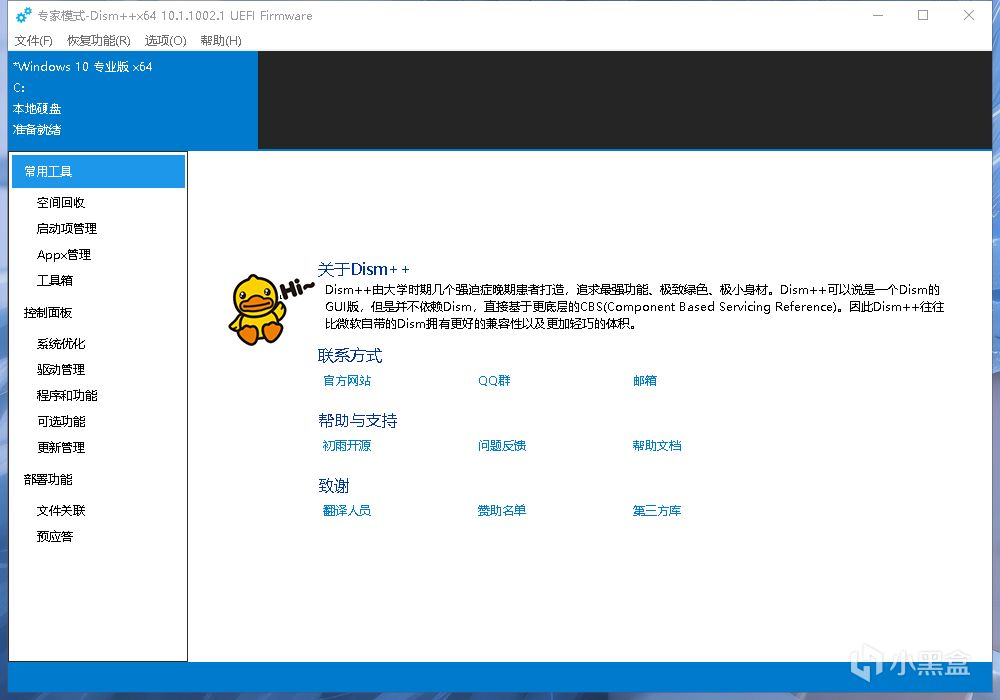
Task: View the 翻译人员 credits link
Action: click(347, 511)
